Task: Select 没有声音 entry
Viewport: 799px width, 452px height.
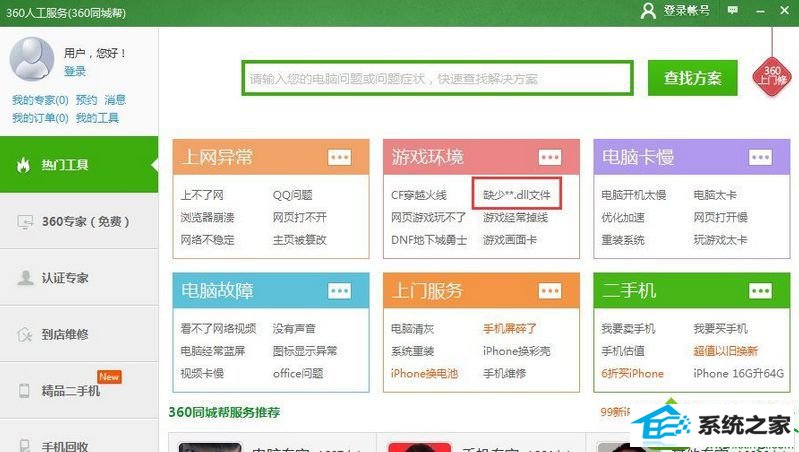Action: (294, 329)
